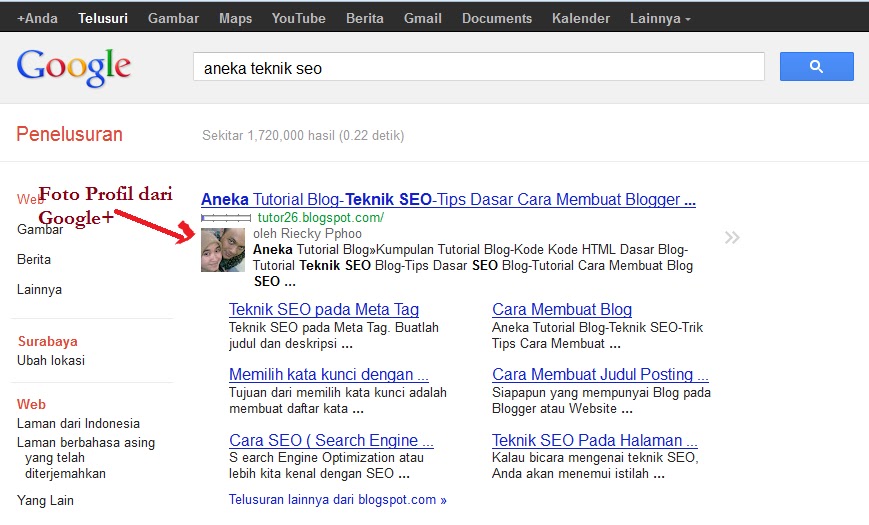Open sitelink 'Cara Membuat Blog'
The image size is (869, 525).
click(x=562, y=309)
